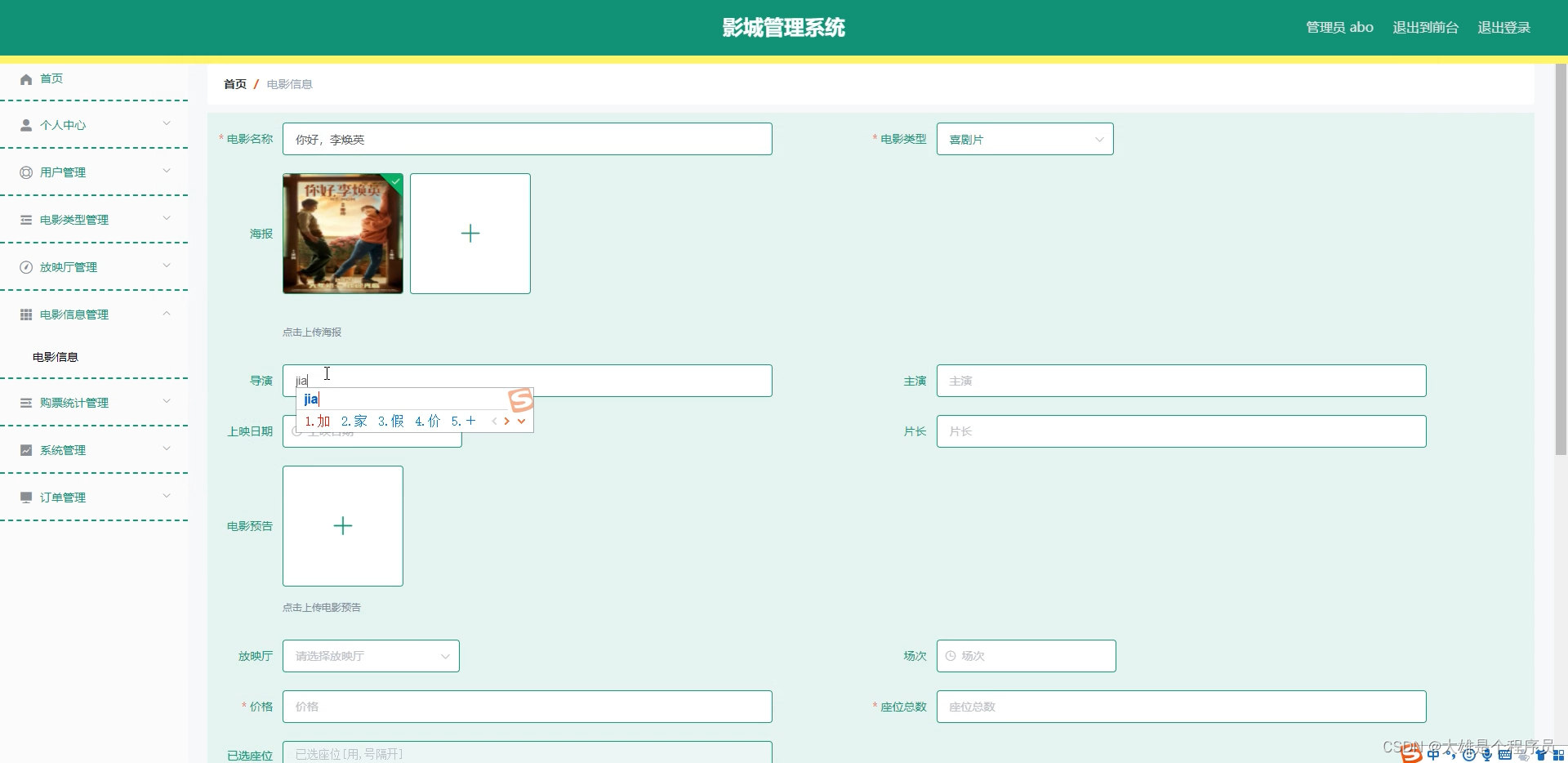The width and height of the screenshot is (1568, 763).
Task: Click the 退出到前台 link
Action: (1425, 28)
